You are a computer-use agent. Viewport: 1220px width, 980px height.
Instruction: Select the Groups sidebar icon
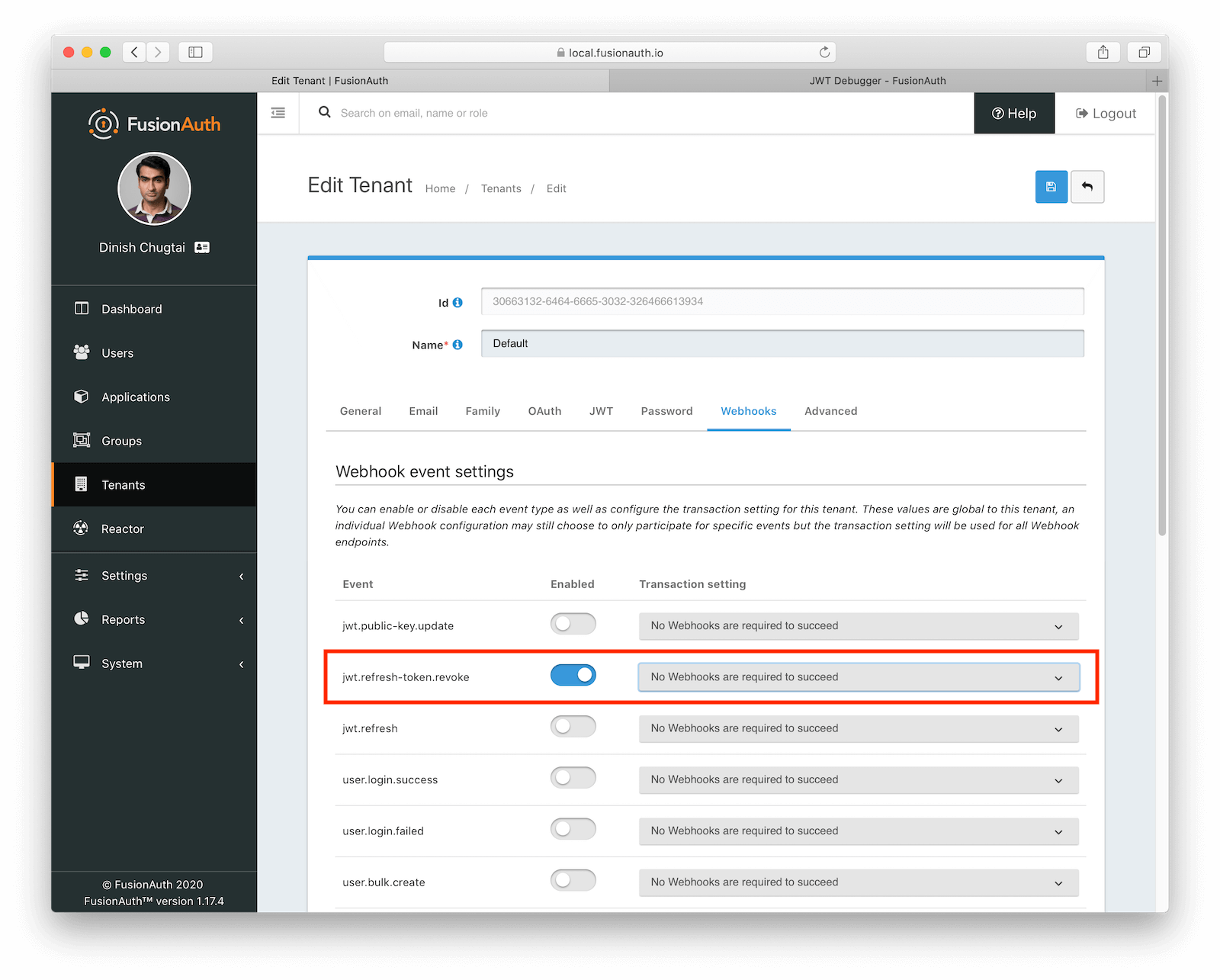(x=82, y=441)
